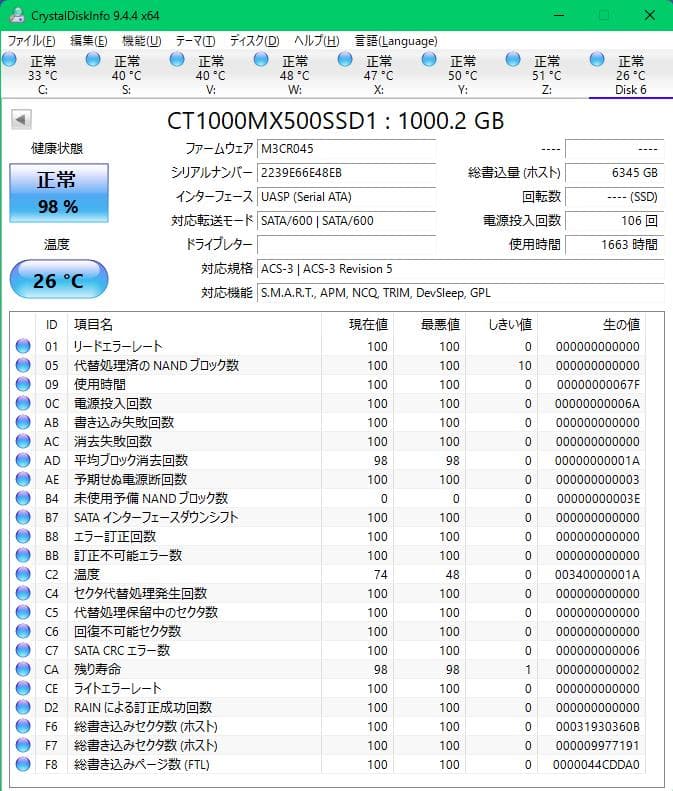
Task: Click status orb for attribute C7 SATA CRC
Action: click(23, 650)
